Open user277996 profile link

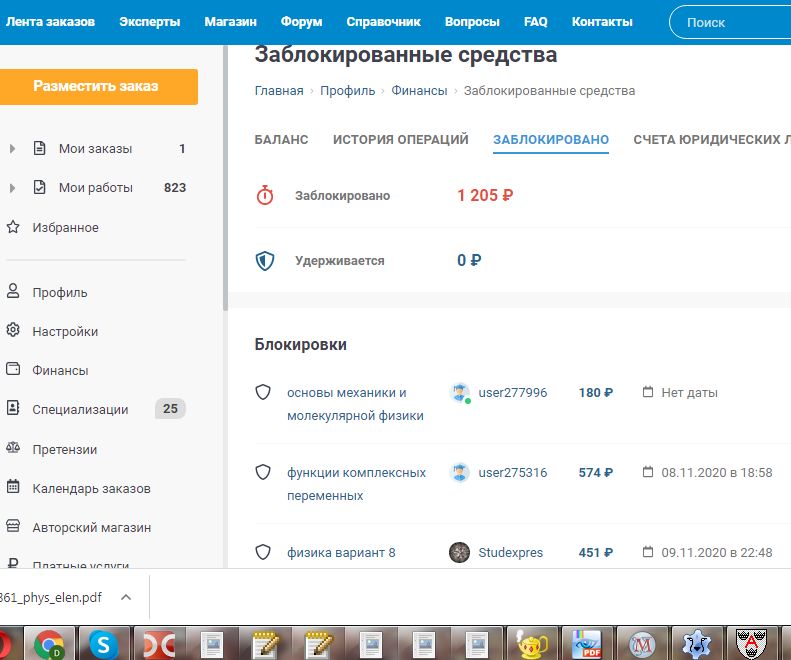coord(512,393)
